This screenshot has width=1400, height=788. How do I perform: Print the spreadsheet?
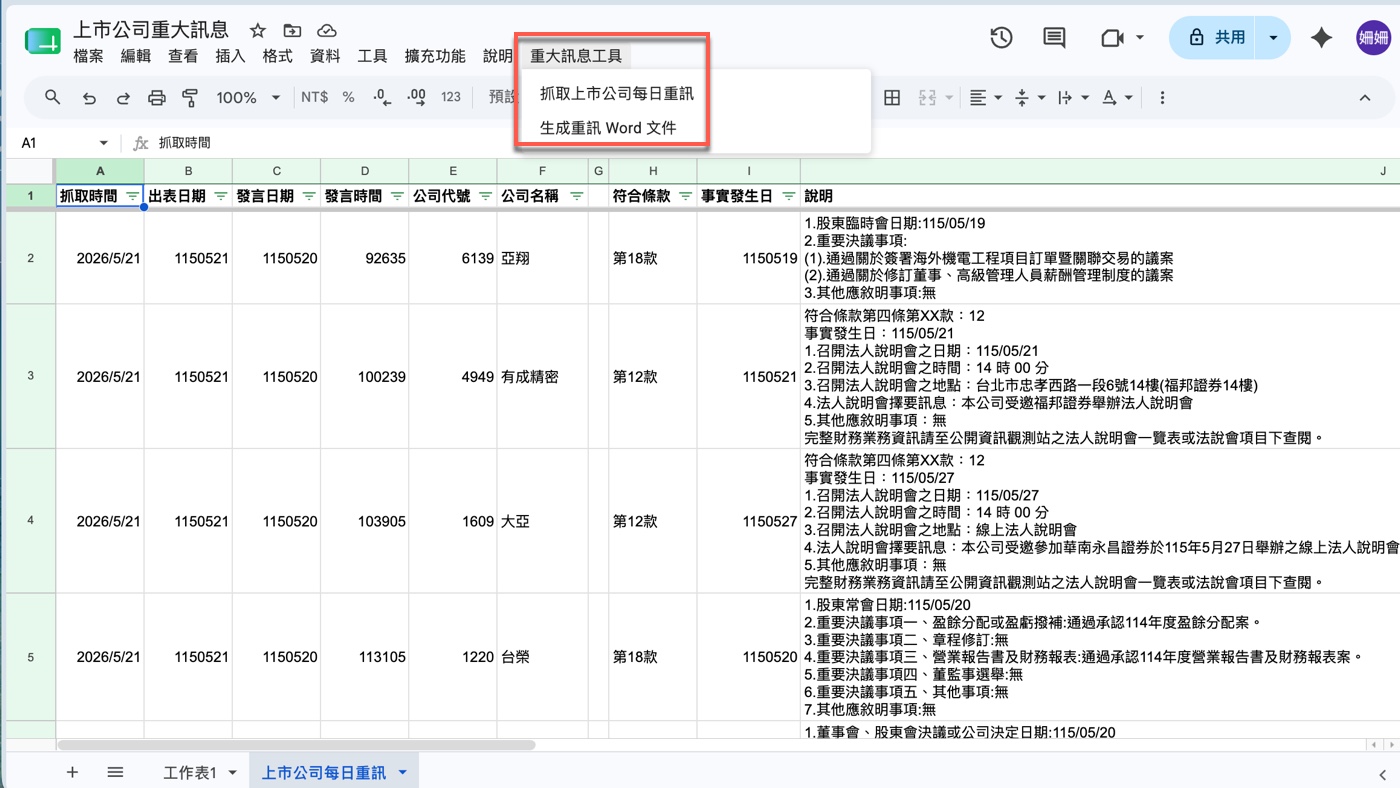[157, 97]
